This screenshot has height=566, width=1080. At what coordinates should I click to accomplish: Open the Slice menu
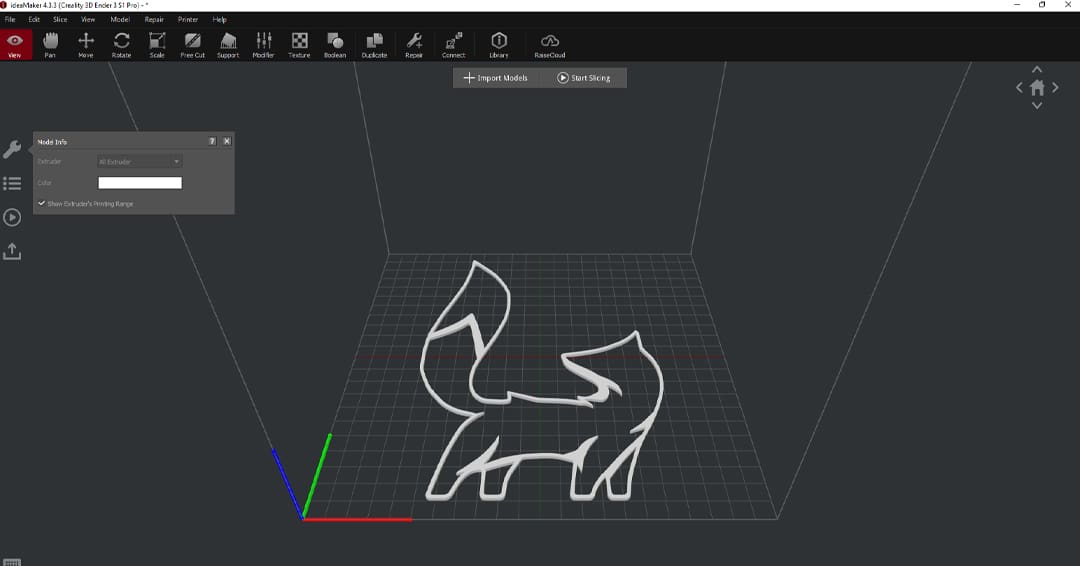coord(60,19)
